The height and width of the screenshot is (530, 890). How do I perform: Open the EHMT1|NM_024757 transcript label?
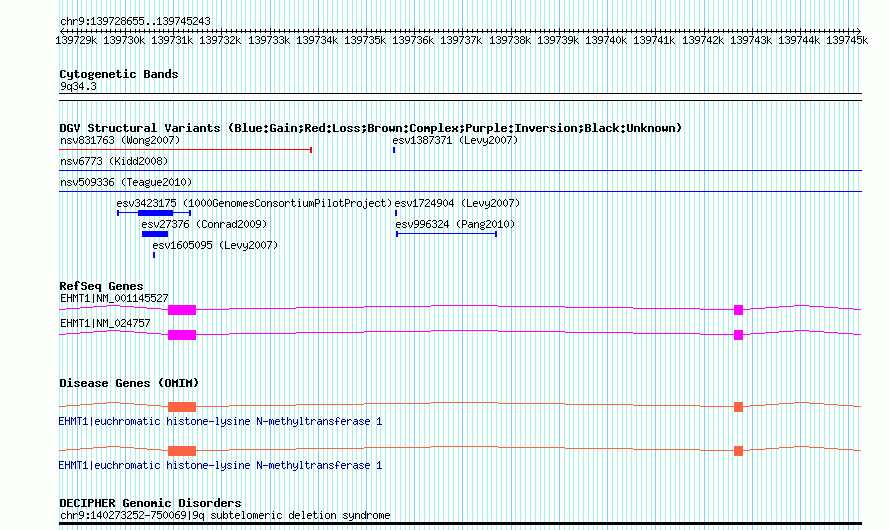coord(105,323)
